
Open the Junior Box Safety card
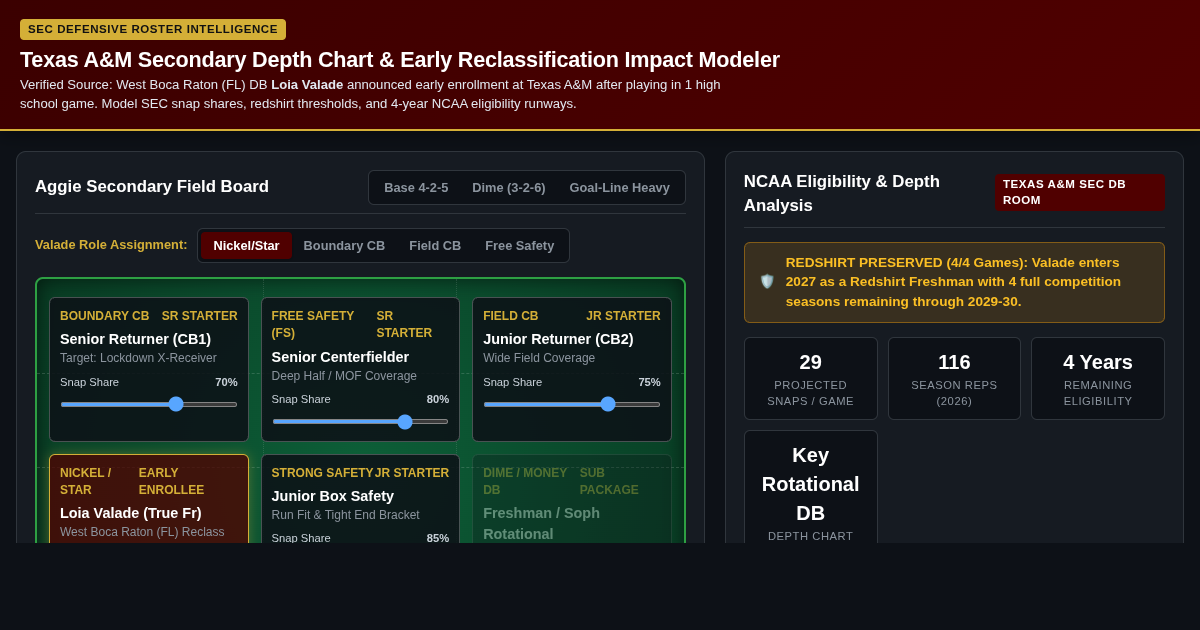tap(360, 499)
